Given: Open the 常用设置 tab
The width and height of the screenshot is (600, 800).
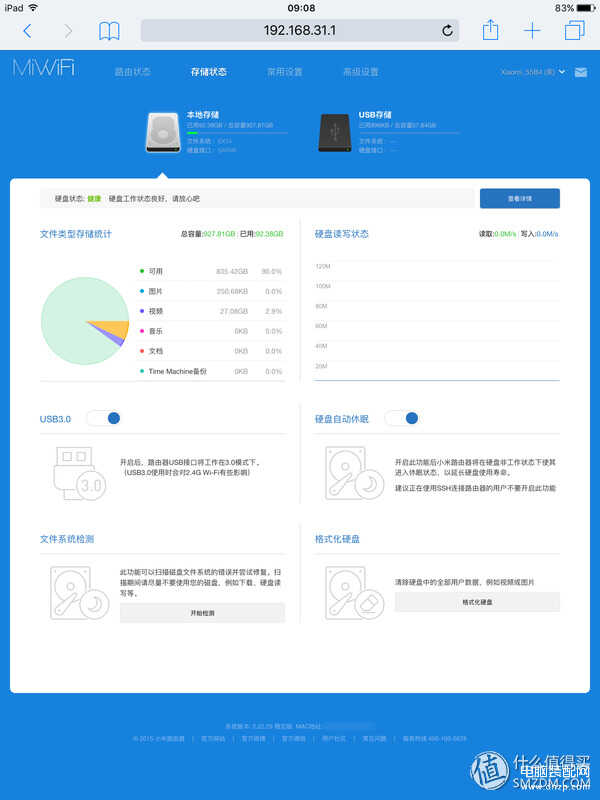Looking at the screenshot, I should (284, 72).
